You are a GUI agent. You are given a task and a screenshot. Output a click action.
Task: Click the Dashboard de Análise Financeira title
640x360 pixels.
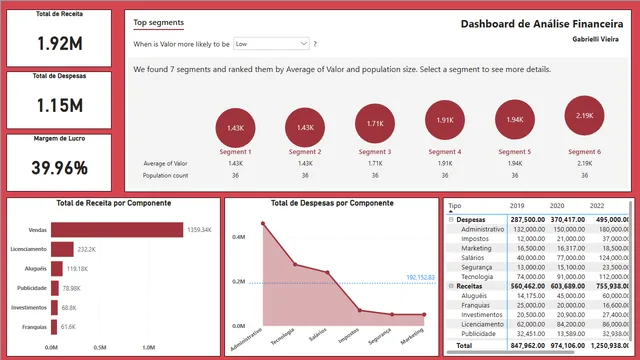542,24
